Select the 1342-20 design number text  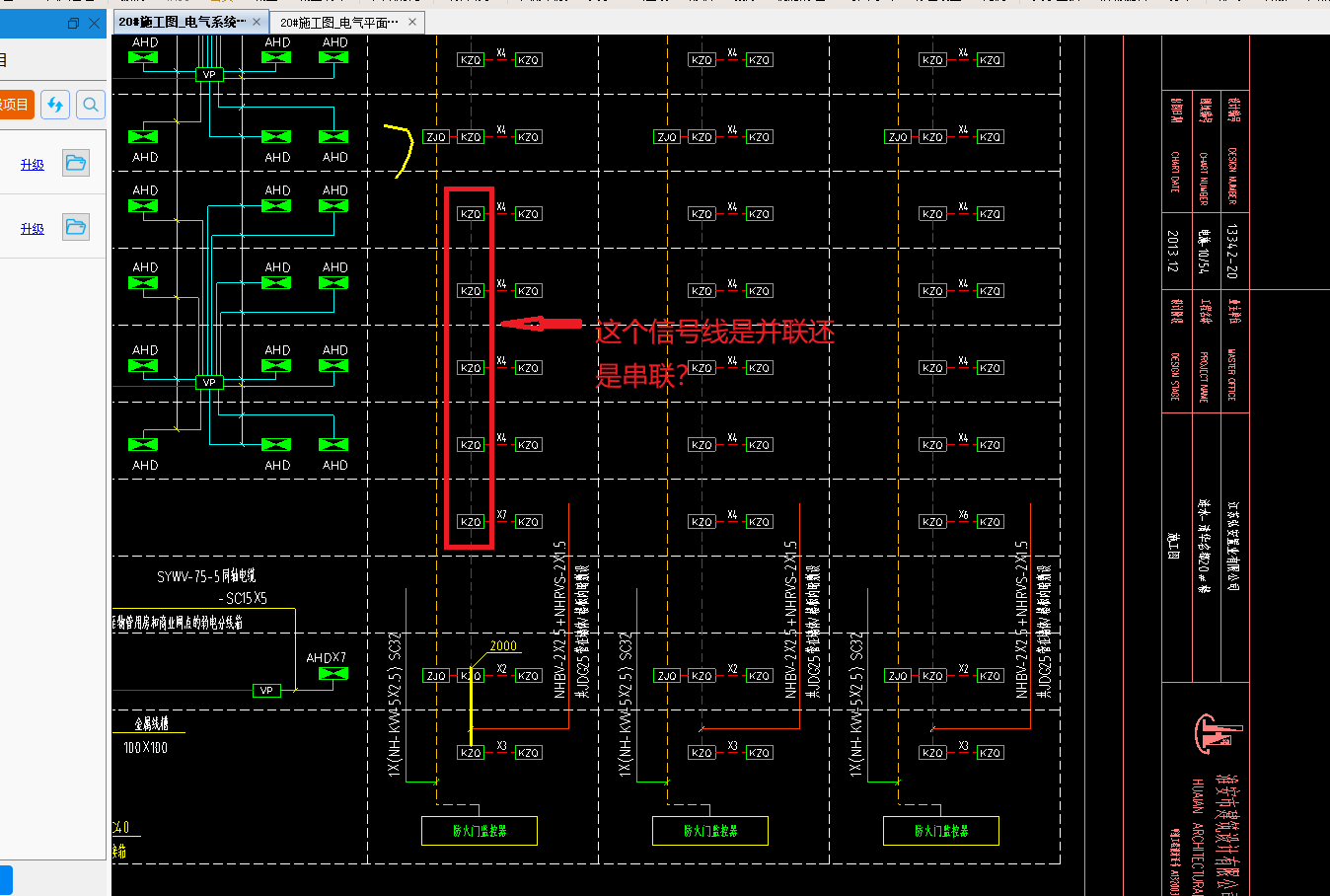coord(1232,251)
